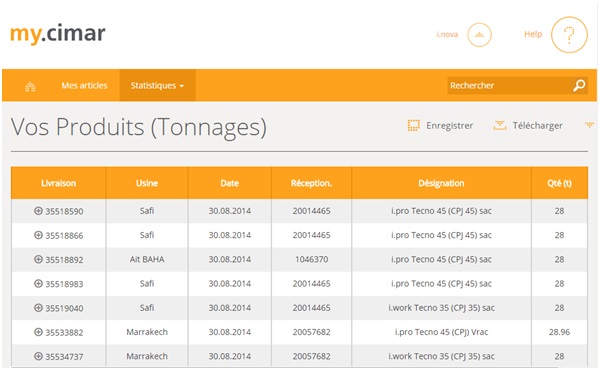Click the Help text link
The image size is (600, 370).
click(x=533, y=34)
